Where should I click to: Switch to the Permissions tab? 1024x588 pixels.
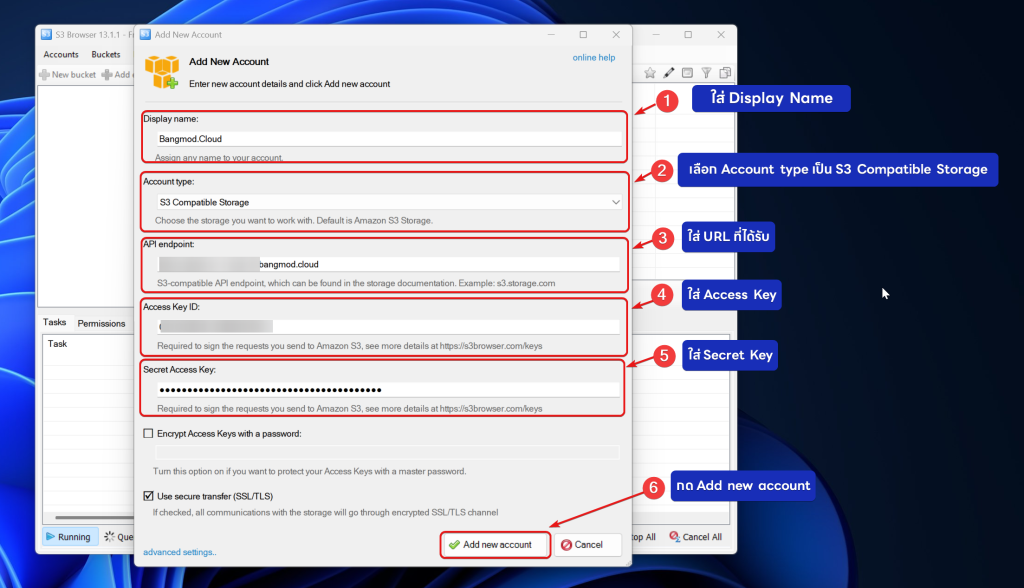101,323
